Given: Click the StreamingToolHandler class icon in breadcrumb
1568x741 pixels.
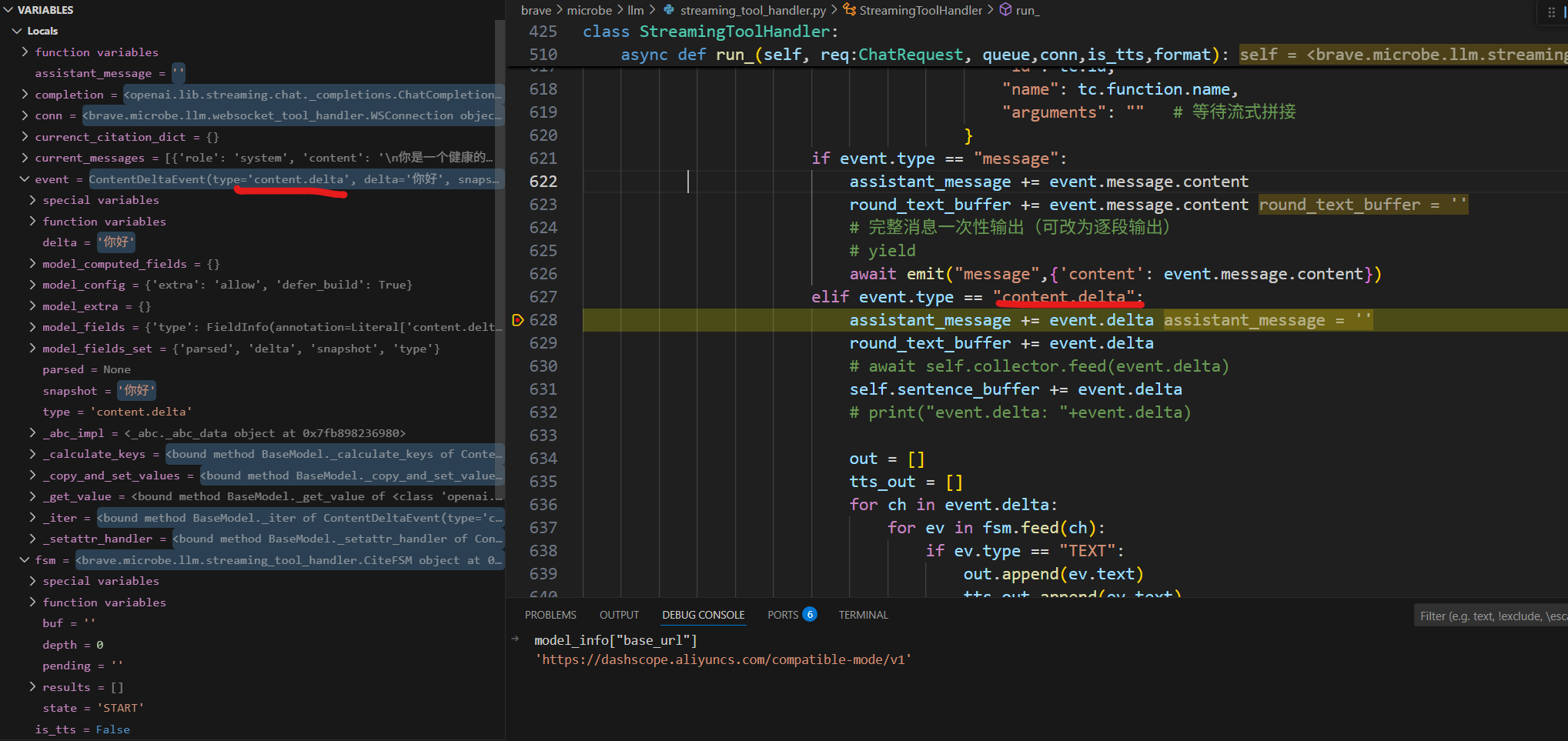Looking at the screenshot, I should click(x=849, y=10).
